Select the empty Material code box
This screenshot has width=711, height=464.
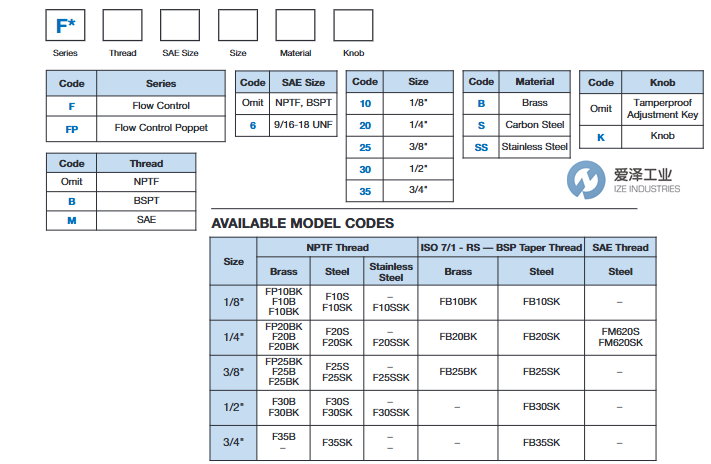[x=295, y=25]
